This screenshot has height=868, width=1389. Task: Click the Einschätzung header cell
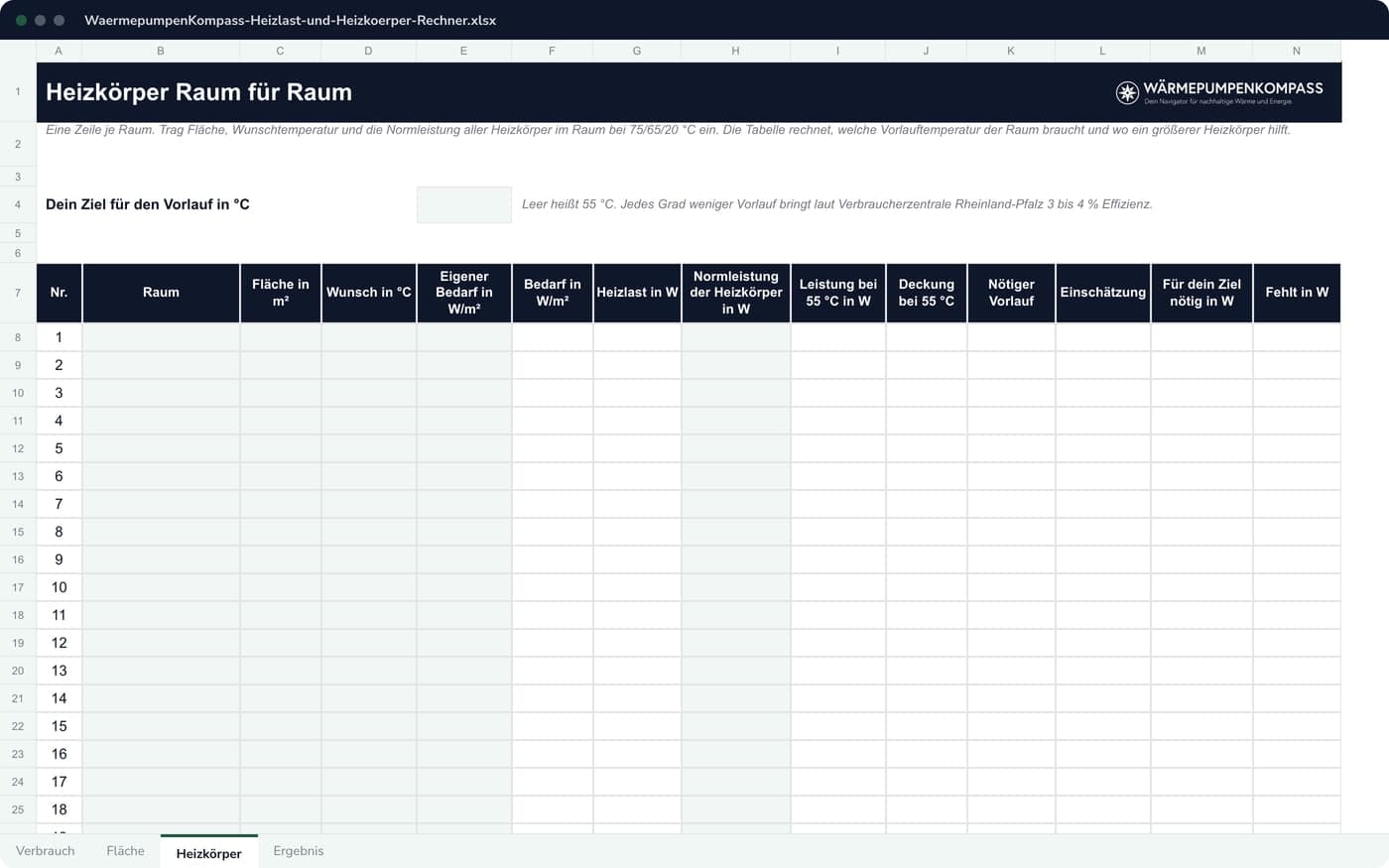(1103, 293)
